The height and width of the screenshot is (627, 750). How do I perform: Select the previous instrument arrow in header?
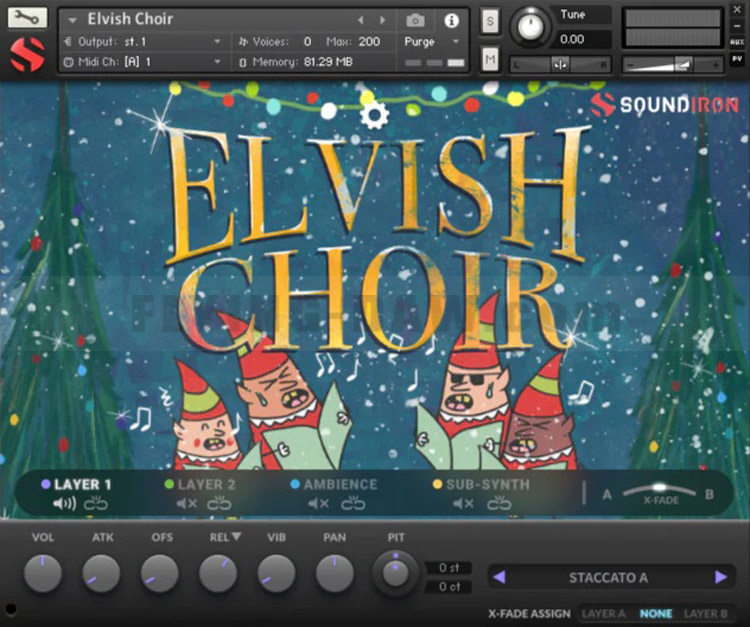[361, 20]
